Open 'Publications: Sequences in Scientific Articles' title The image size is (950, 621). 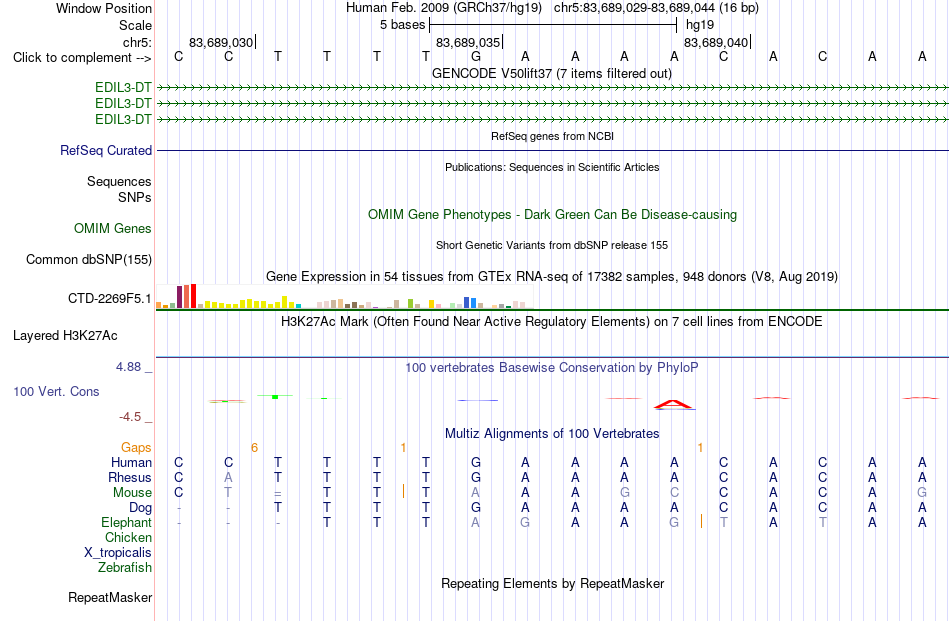[552, 167]
